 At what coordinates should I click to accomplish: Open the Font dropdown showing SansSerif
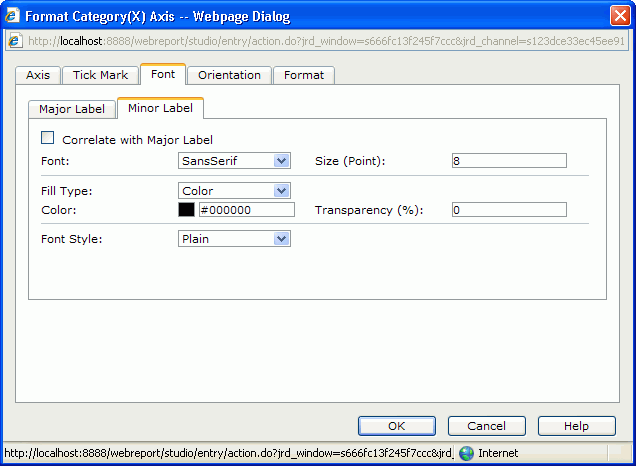pos(281,160)
